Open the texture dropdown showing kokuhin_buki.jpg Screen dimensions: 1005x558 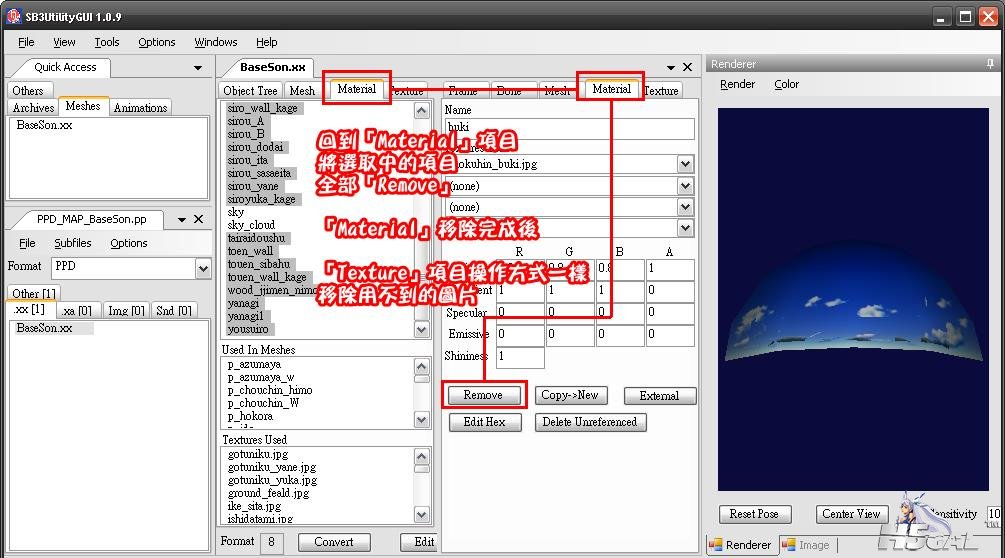pyautogui.click(x=685, y=164)
